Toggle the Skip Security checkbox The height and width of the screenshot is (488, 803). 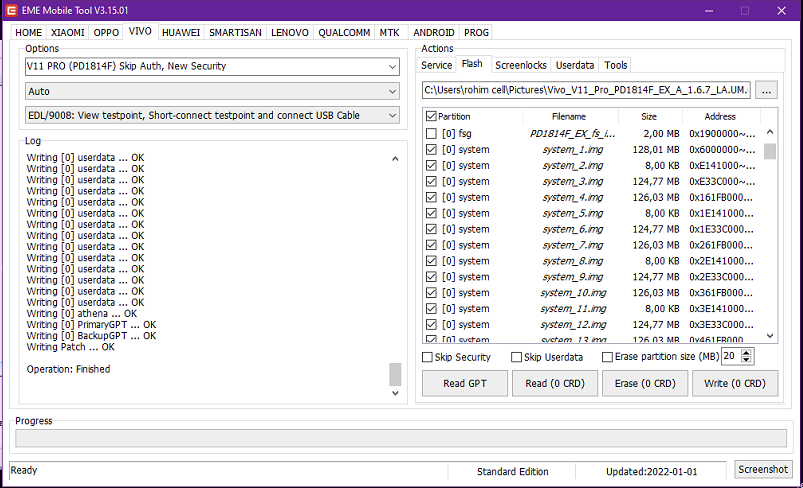point(428,357)
